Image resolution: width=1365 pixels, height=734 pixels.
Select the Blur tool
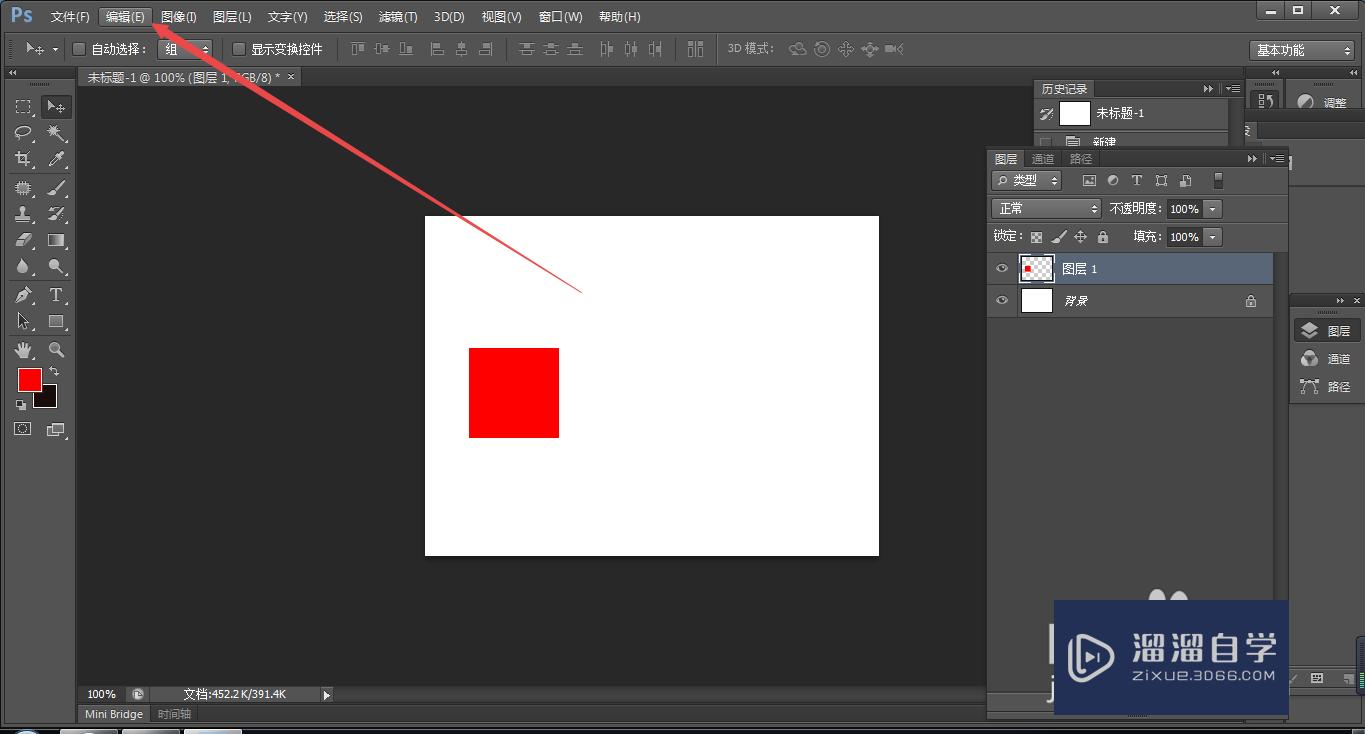coord(24,267)
